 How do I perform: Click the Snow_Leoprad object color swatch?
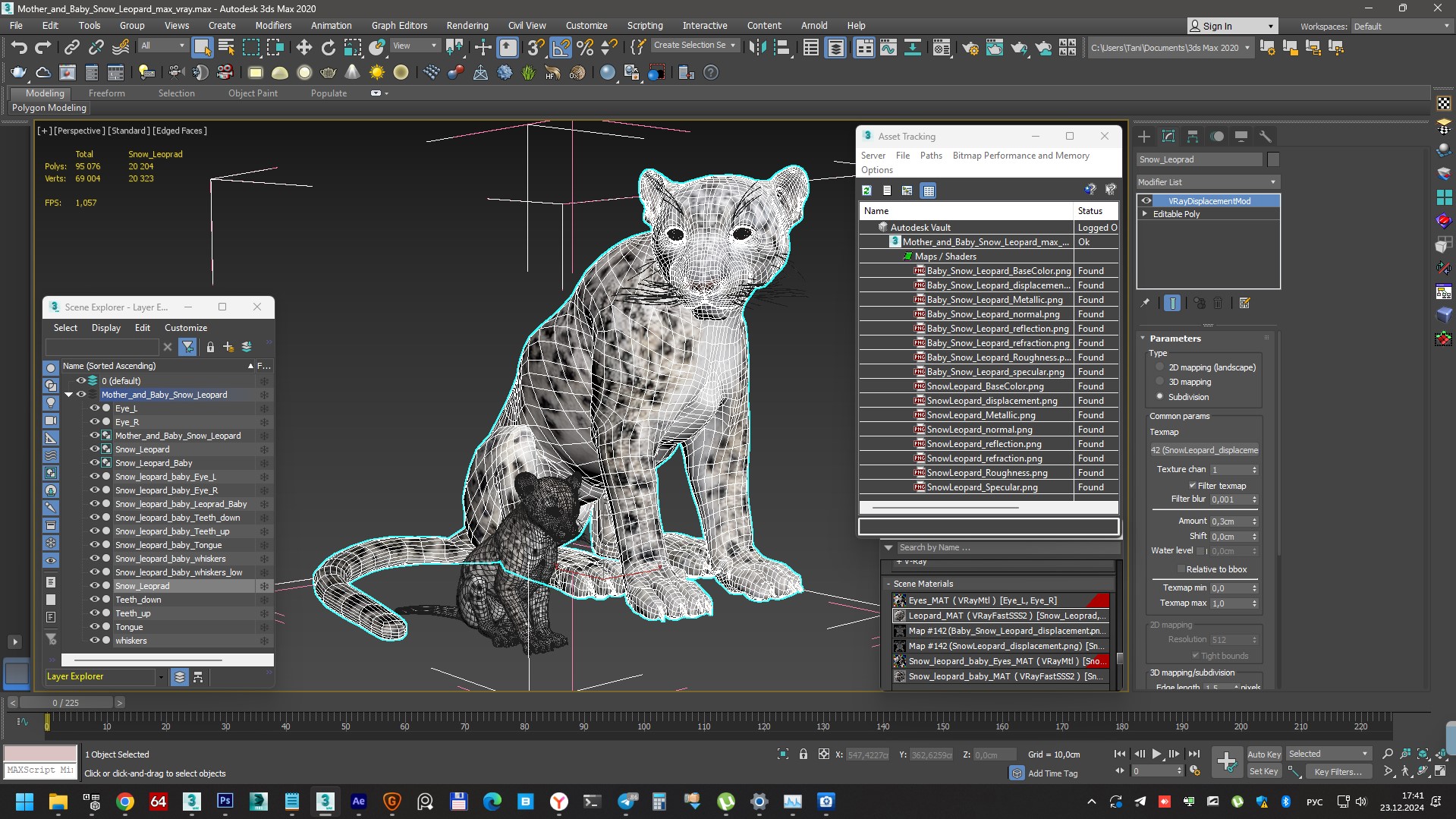tap(1273, 159)
